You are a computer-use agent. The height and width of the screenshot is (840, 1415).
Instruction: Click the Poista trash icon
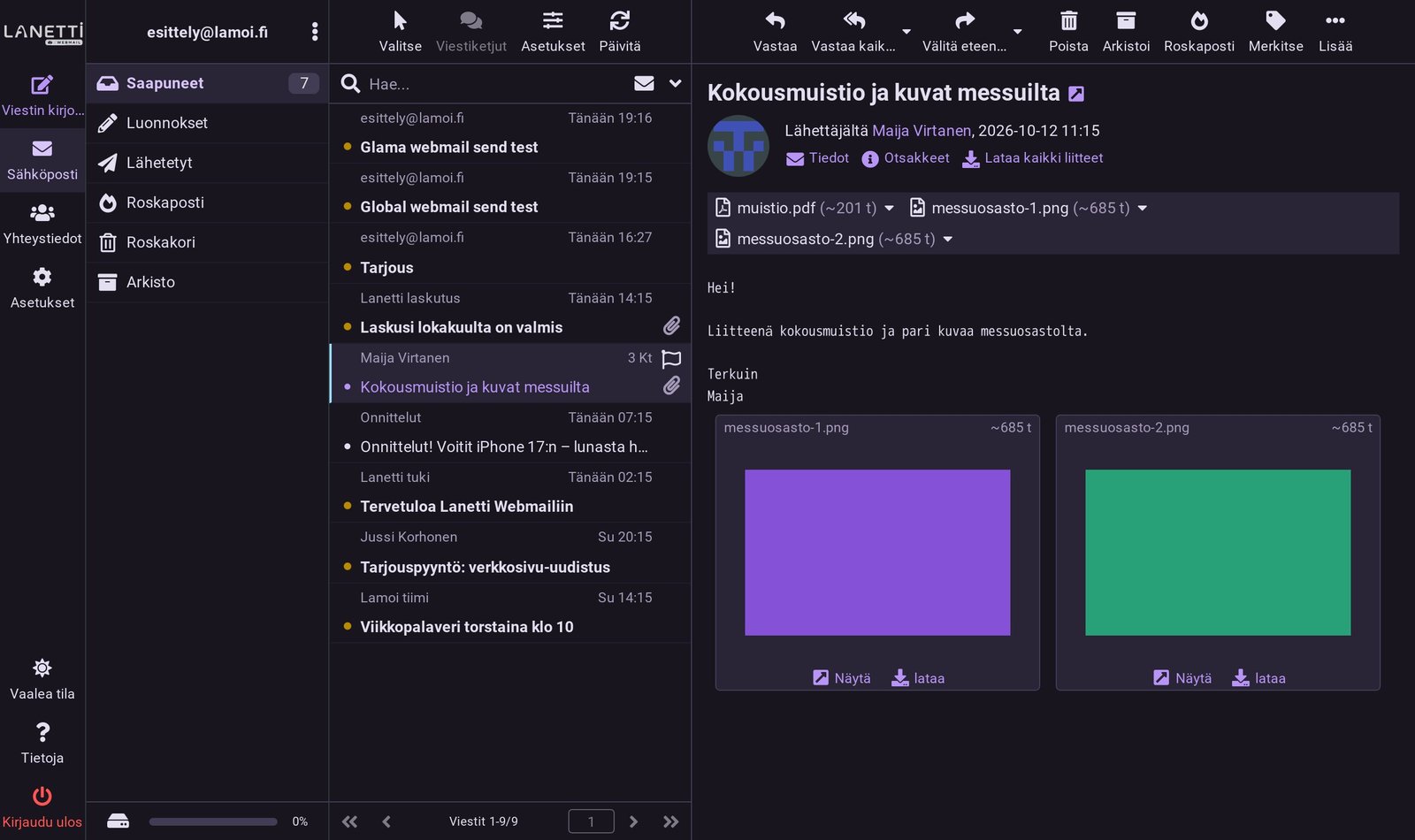click(1068, 20)
